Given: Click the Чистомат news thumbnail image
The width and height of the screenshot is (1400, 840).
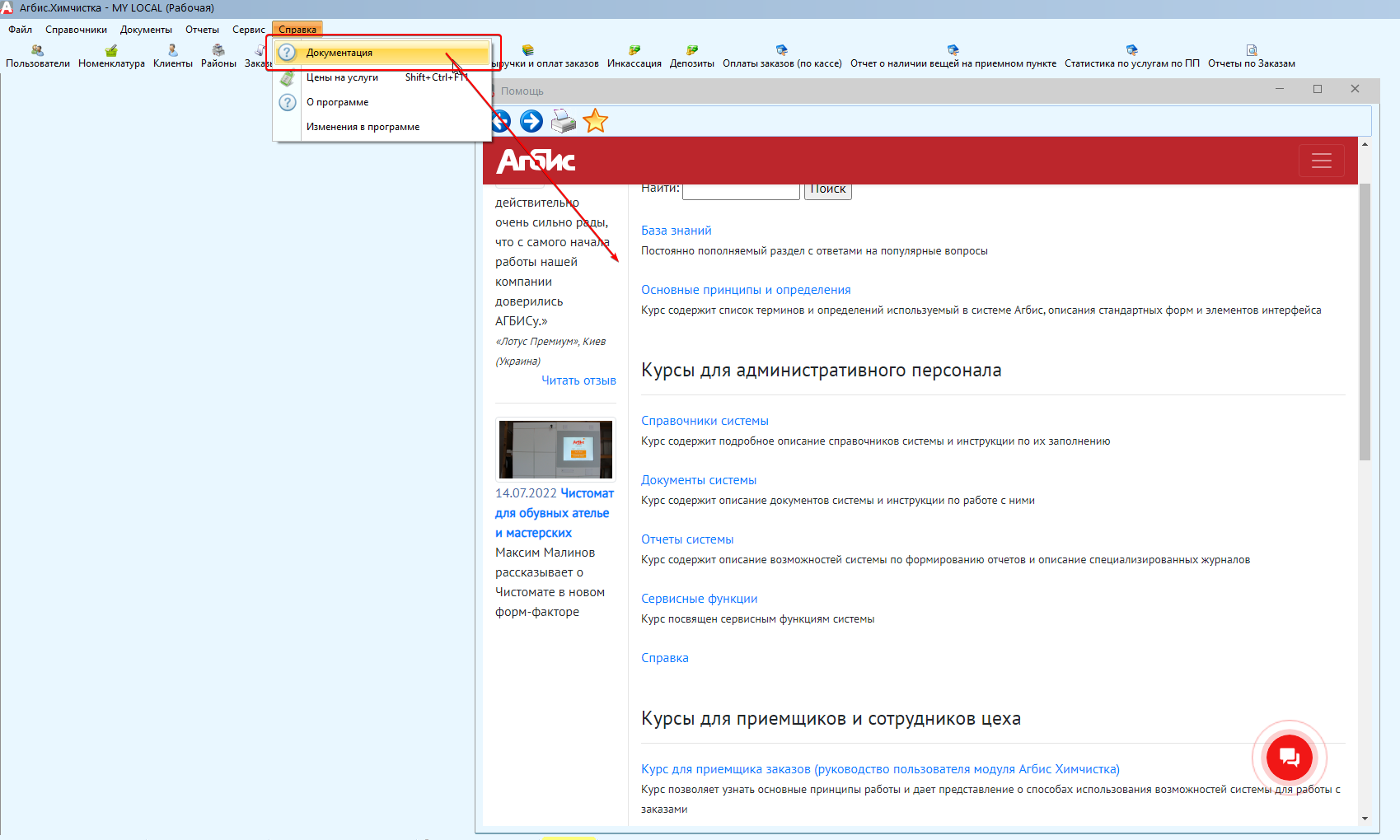Looking at the screenshot, I should coord(556,449).
